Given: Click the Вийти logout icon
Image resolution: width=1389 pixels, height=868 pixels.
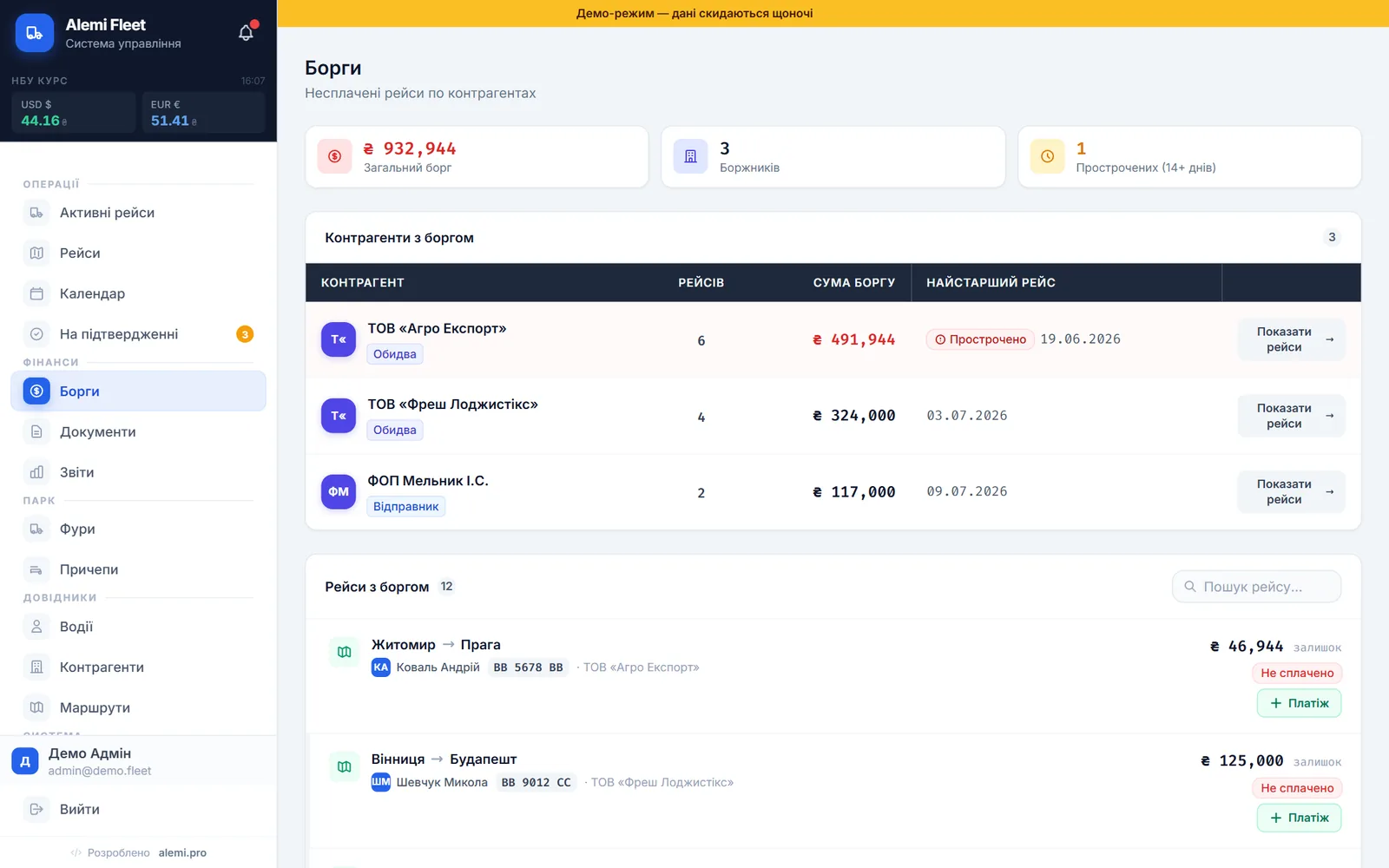Looking at the screenshot, I should point(36,809).
